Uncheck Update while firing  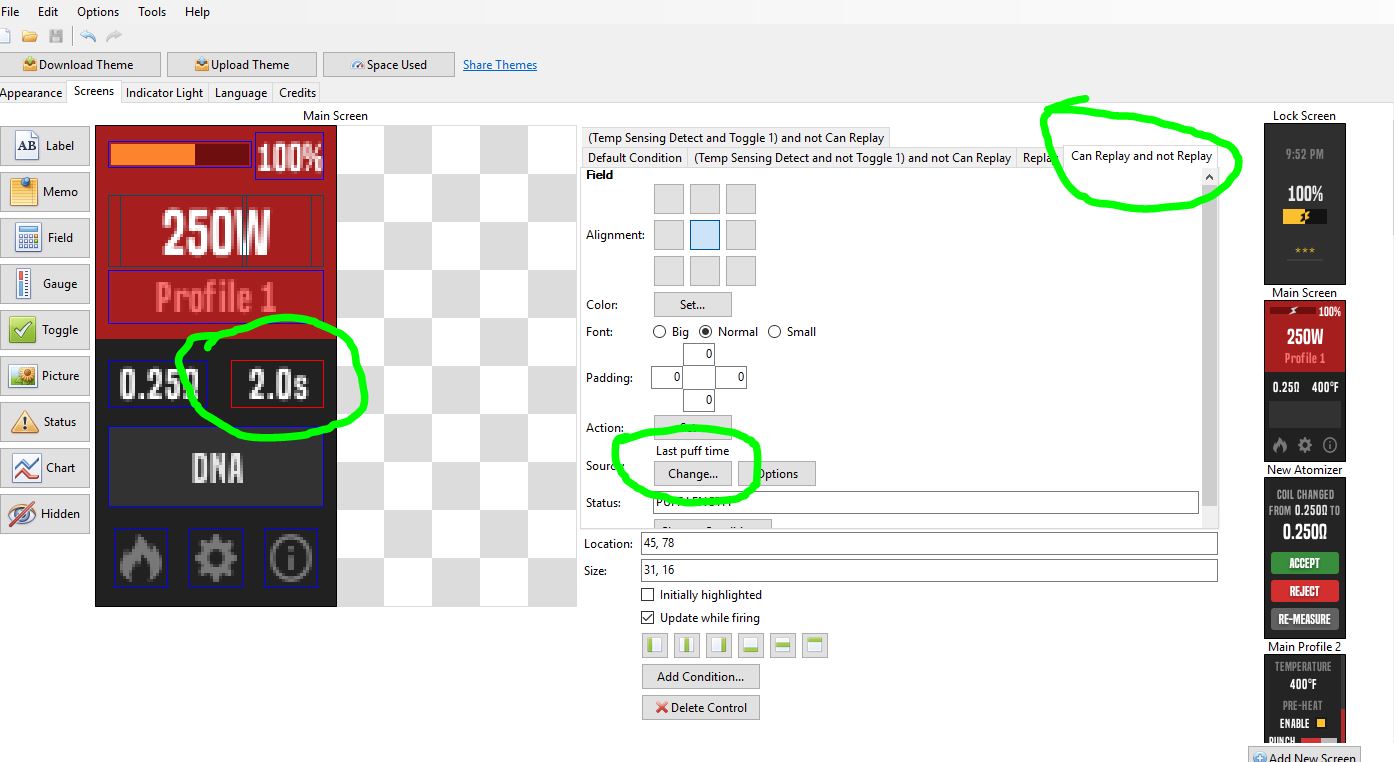tap(648, 618)
